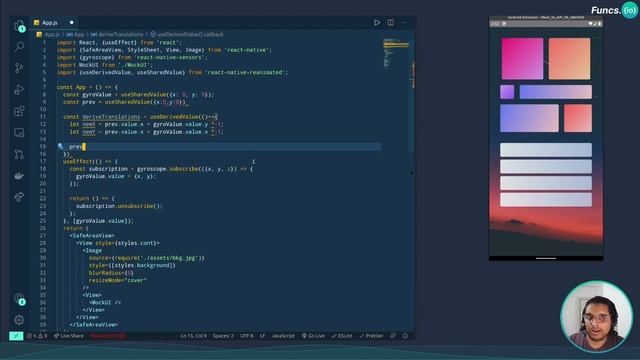
Task: Click 'subscription.unsubscribe();' on line 23
Action: [119, 206]
